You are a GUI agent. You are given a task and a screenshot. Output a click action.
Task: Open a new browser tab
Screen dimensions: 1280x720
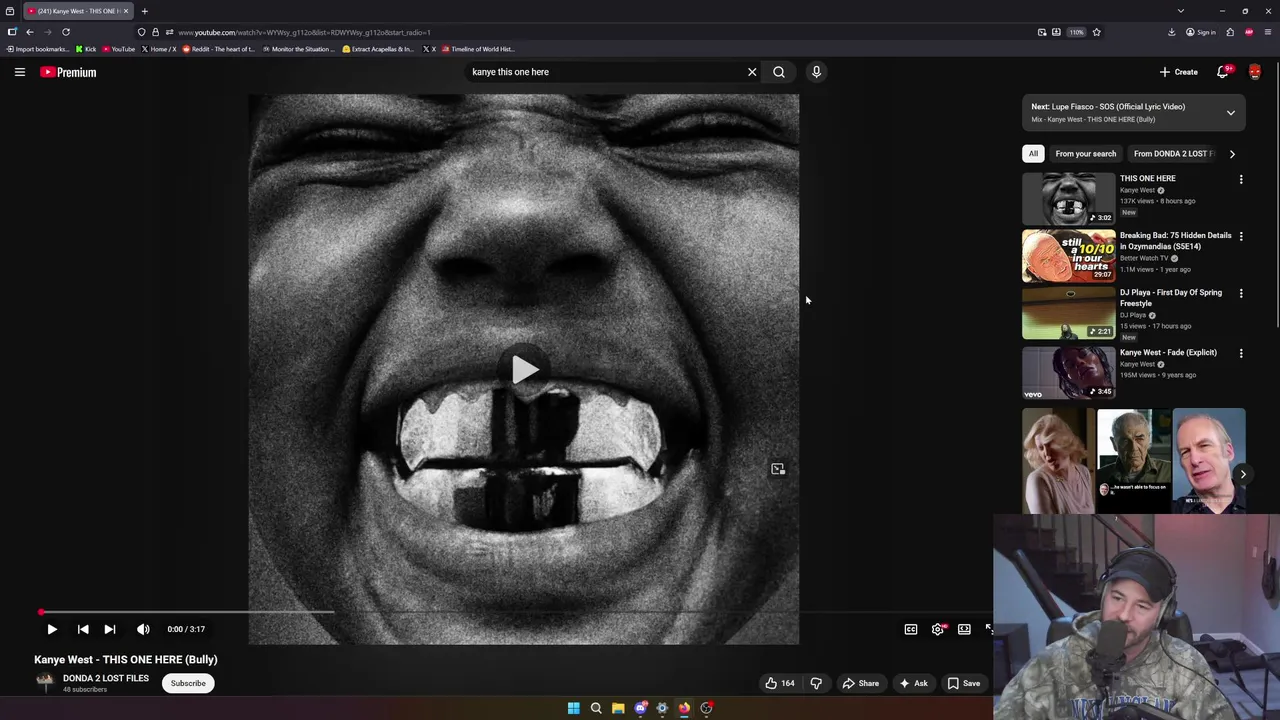pyautogui.click(x=144, y=11)
